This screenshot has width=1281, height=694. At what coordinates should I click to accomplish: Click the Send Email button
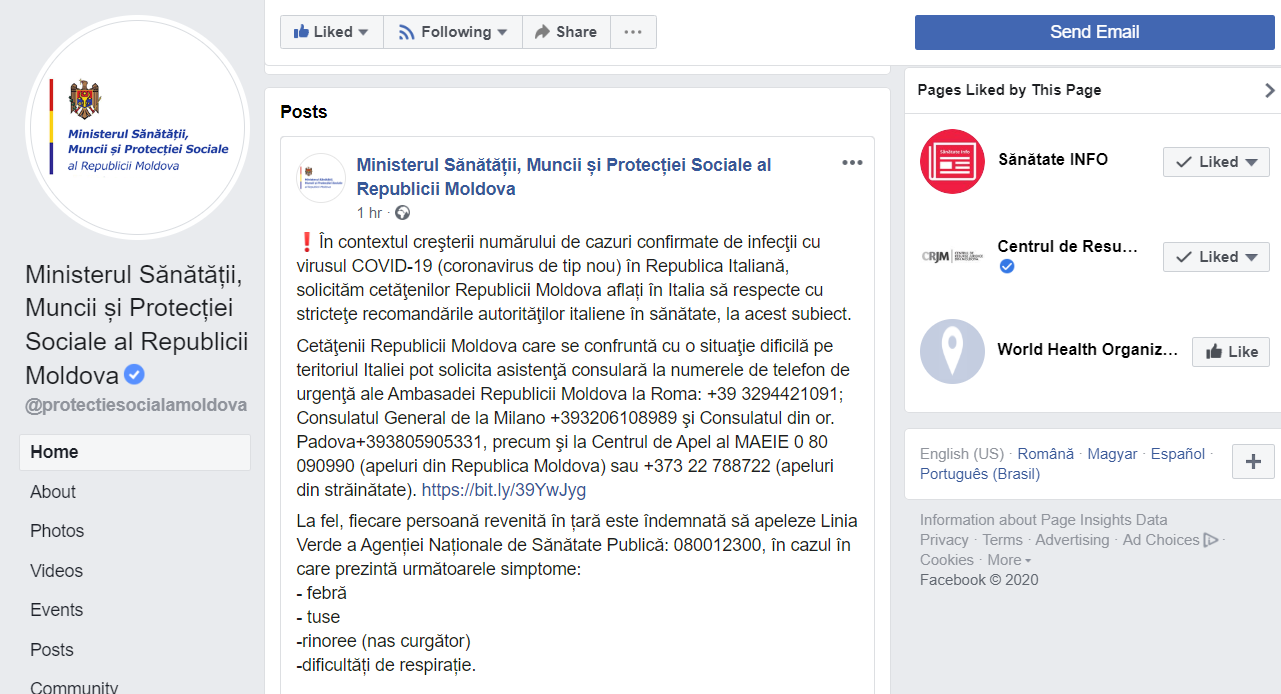click(x=1094, y=32)
